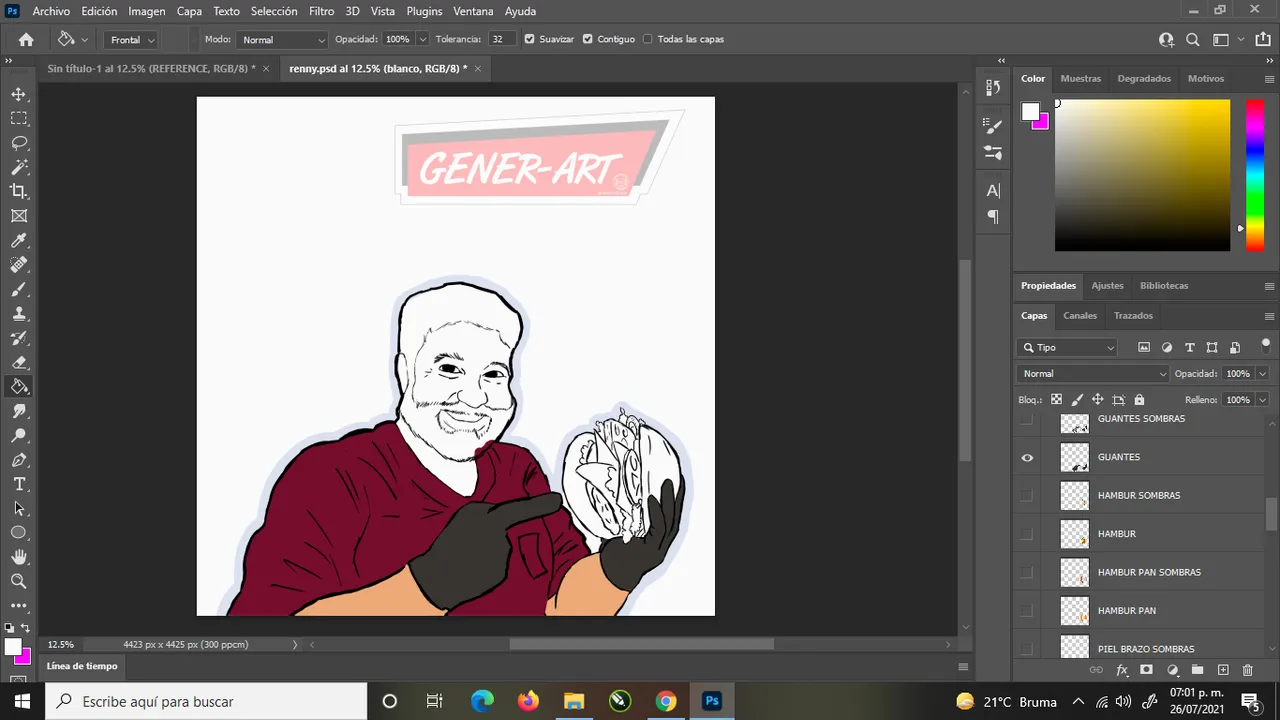Screen dimensions: 1280x720
Task: Select the Lasso tool
Action: 19,143
